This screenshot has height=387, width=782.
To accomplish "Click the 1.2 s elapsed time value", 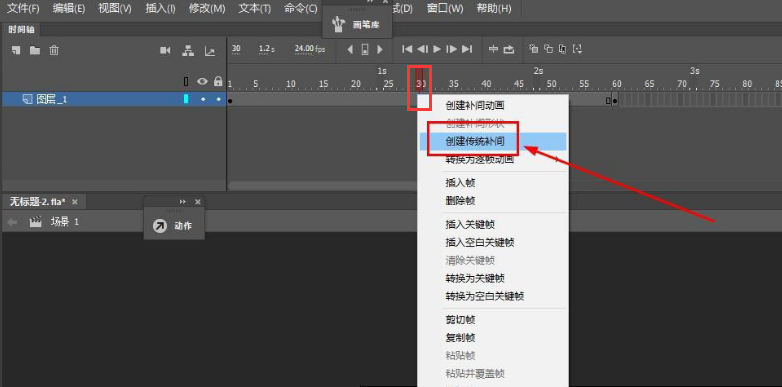I will [267, 49].
